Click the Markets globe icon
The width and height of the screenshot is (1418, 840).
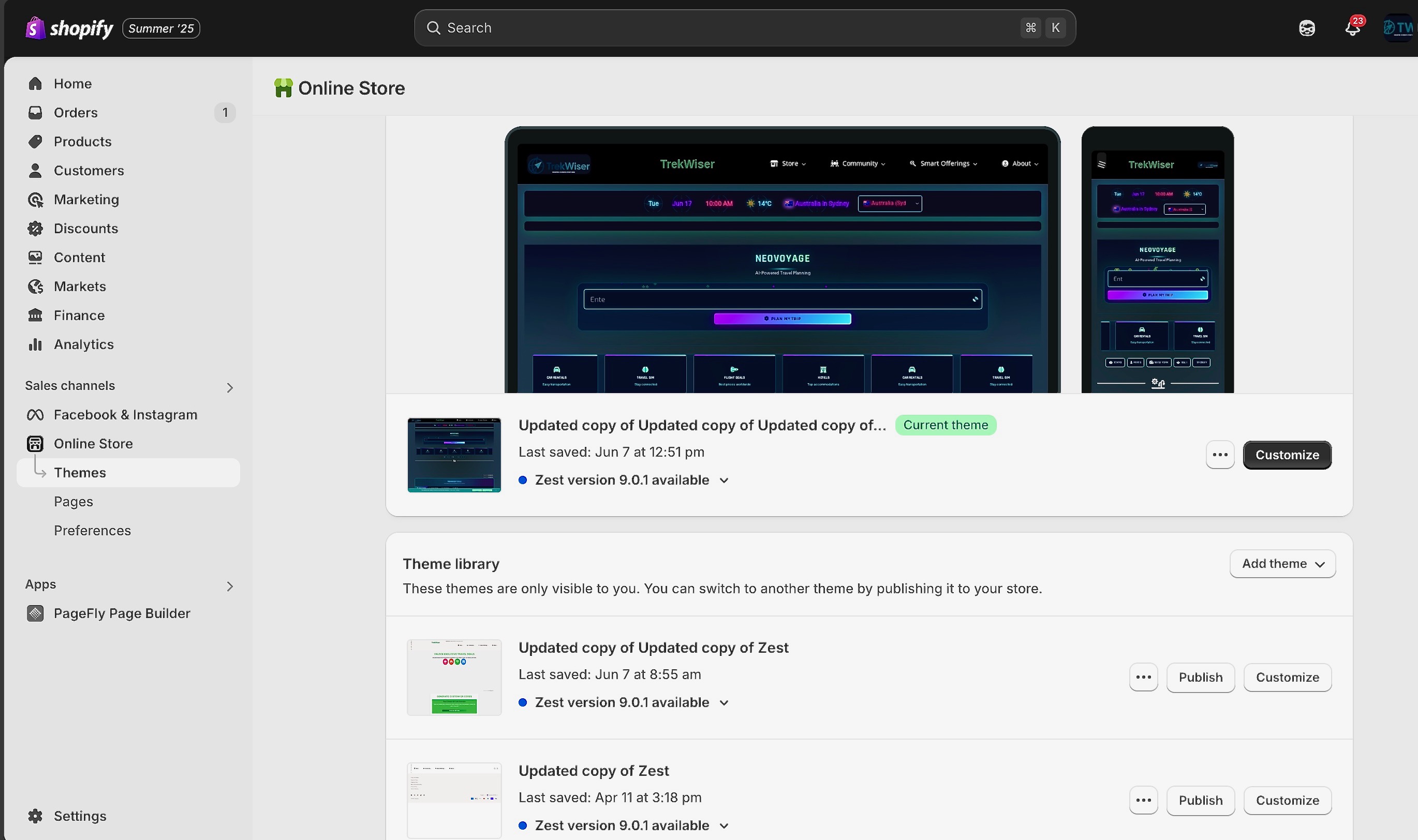tap(35, 287)
